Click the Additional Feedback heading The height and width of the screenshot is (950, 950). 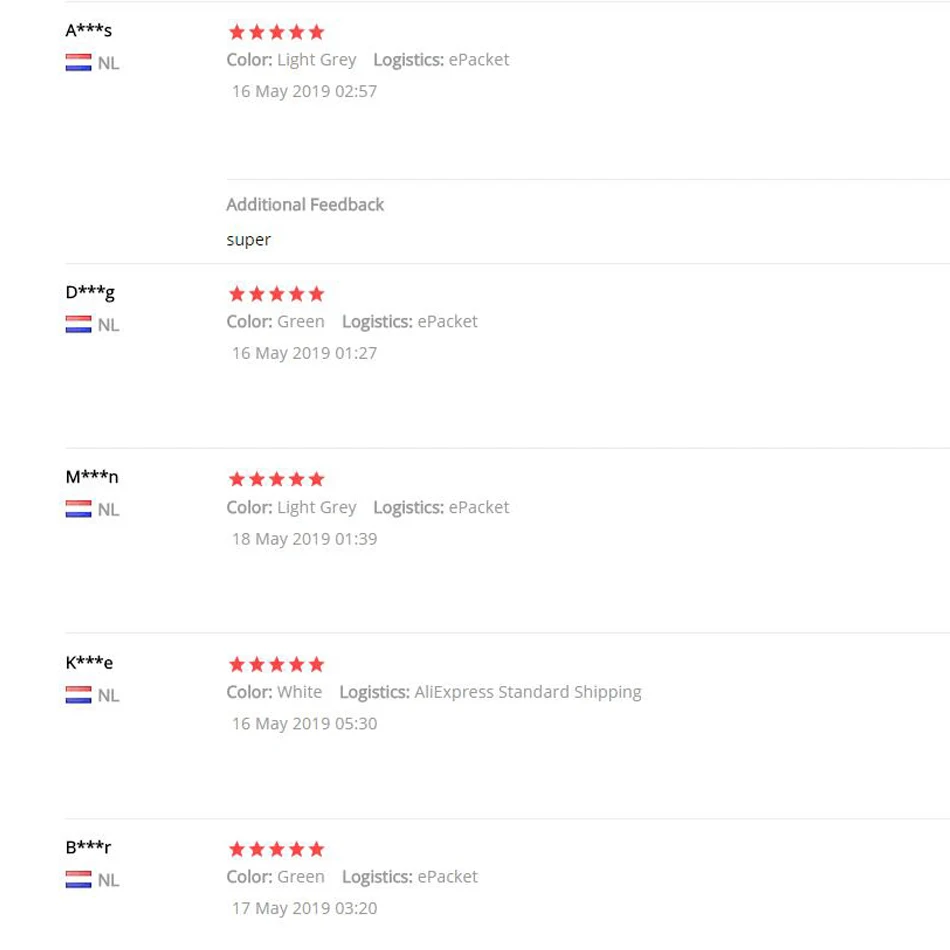click(305, 205)
